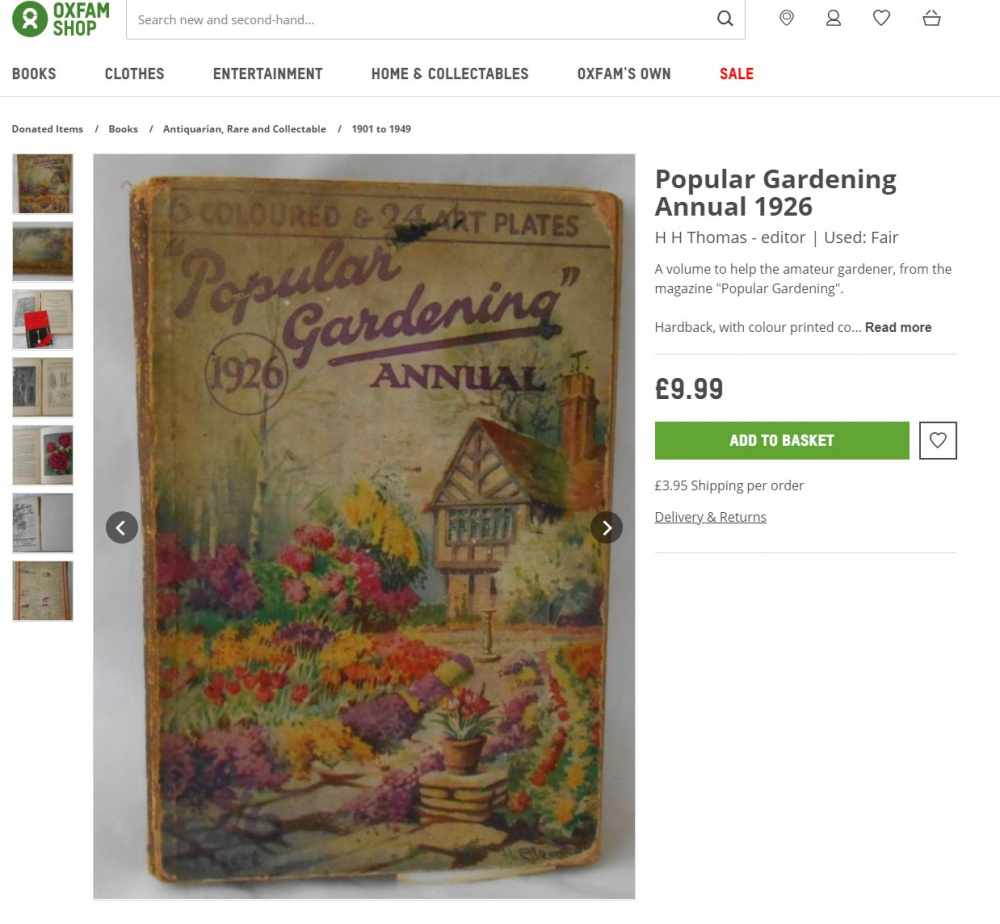Click the search magnifier icon
This screenshot has width=1000, height=924.
point(724,18)
